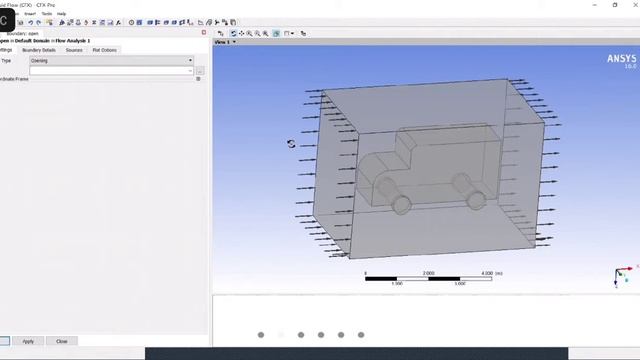Click the partially visible OK button

(x=4, y=341)
